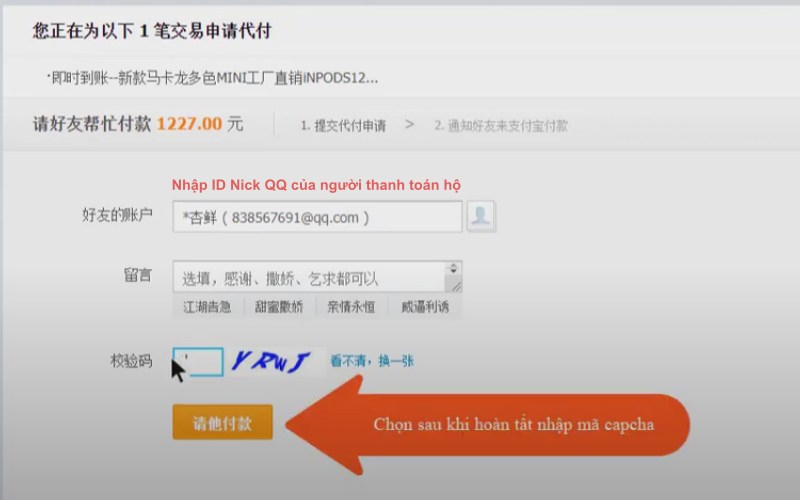Click 看不清，换一张 refresh captcha link

(372, 361)
